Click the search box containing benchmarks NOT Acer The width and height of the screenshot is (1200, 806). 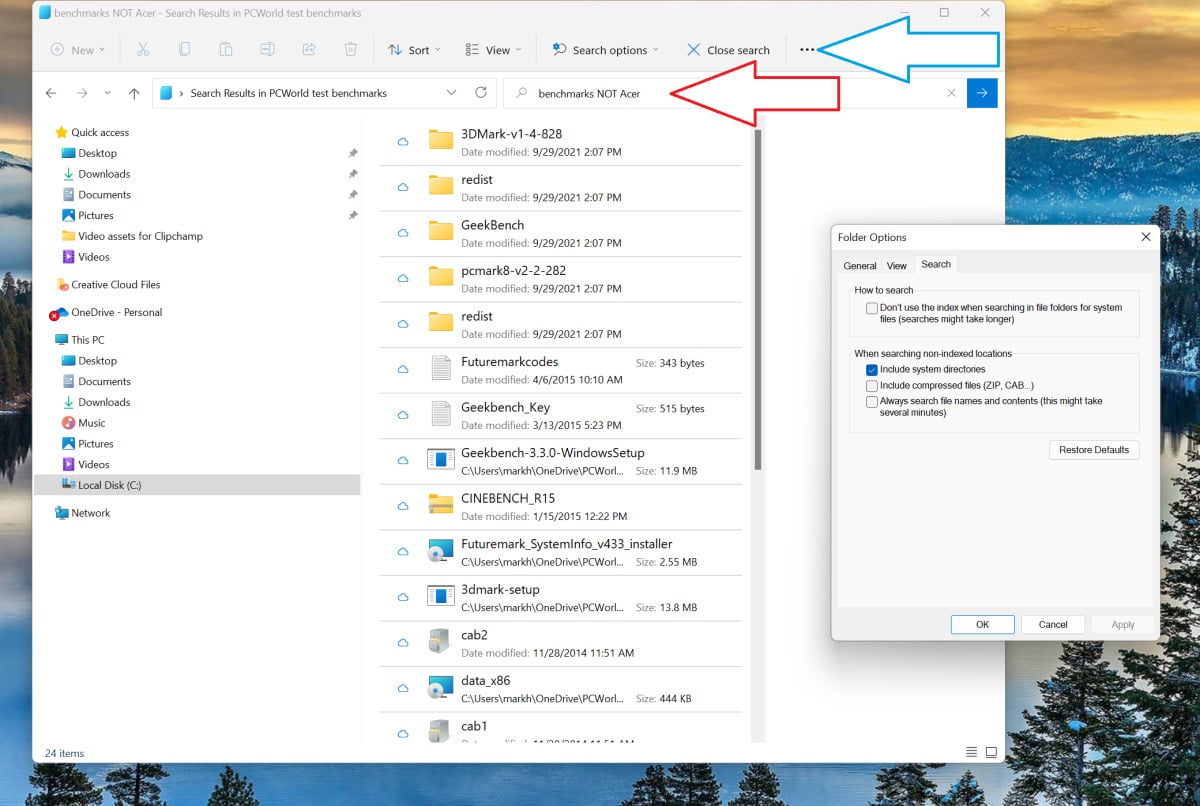[x=735, y=93]
